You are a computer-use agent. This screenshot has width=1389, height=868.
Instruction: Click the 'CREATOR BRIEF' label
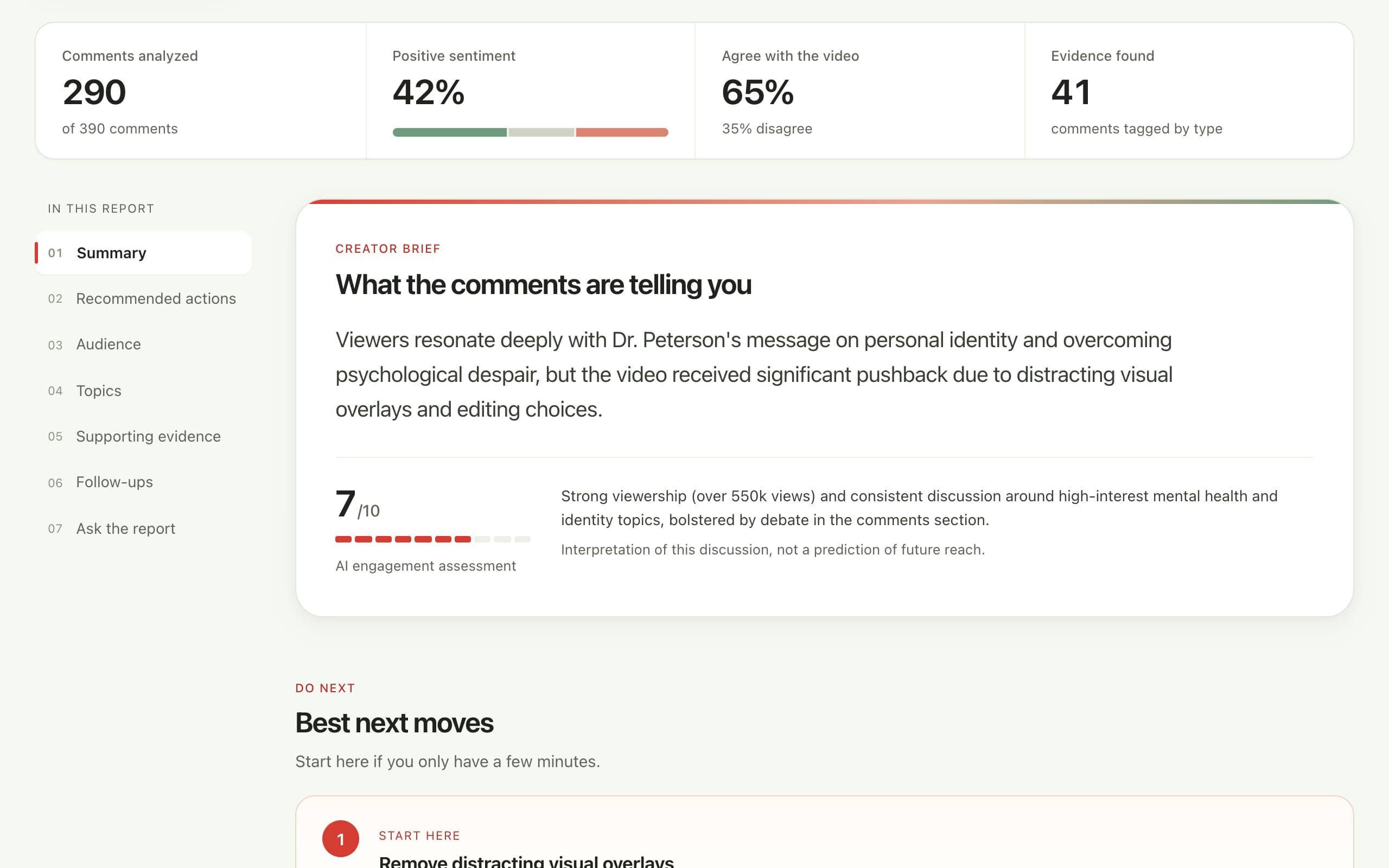point(388,248)
